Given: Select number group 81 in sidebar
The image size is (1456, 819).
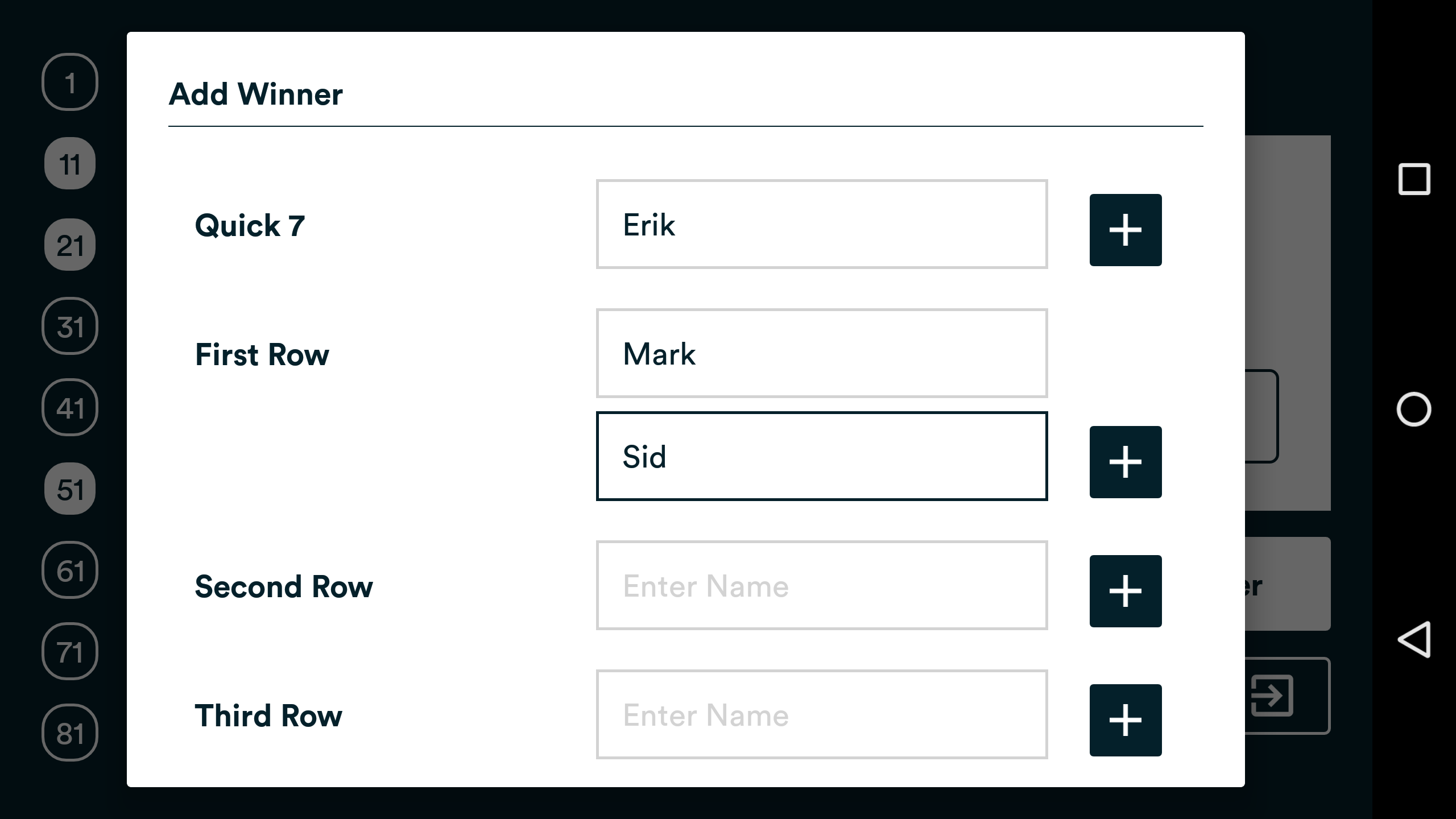Looking at the screenshot, I should (x=69, y=733).
